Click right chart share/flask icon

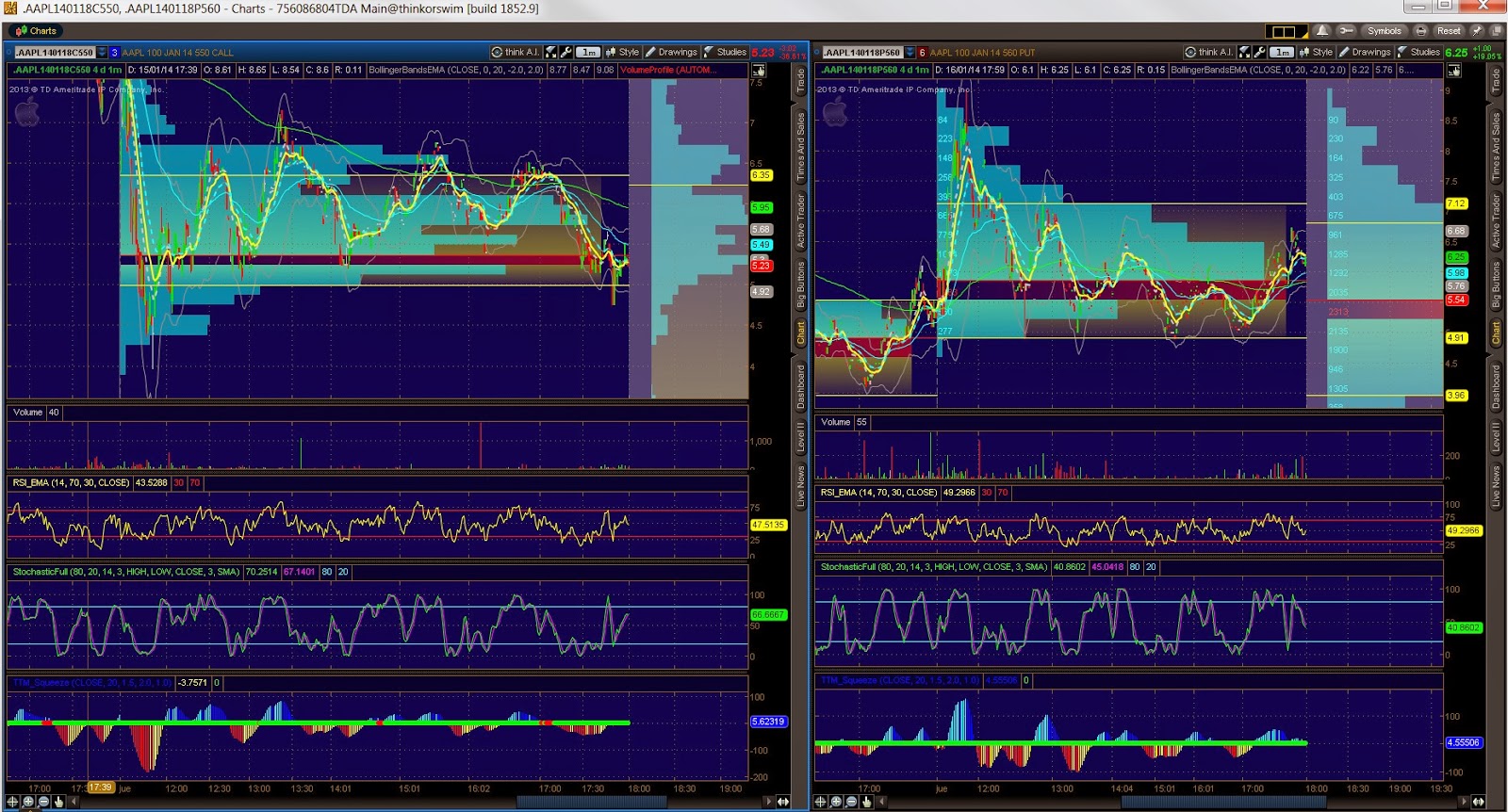point(1244,52)
